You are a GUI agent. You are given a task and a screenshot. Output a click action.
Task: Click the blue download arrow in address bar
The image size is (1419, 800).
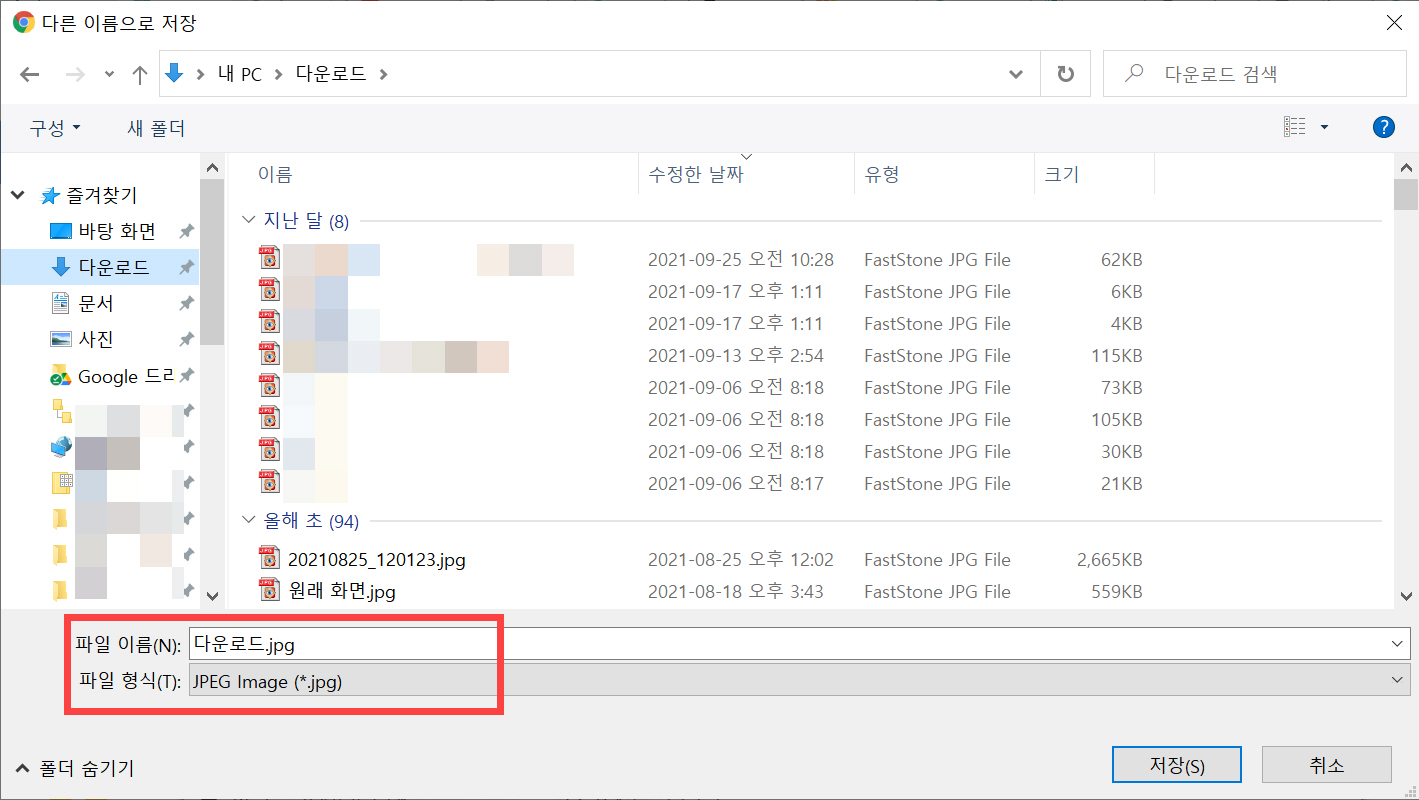[175, 74]
